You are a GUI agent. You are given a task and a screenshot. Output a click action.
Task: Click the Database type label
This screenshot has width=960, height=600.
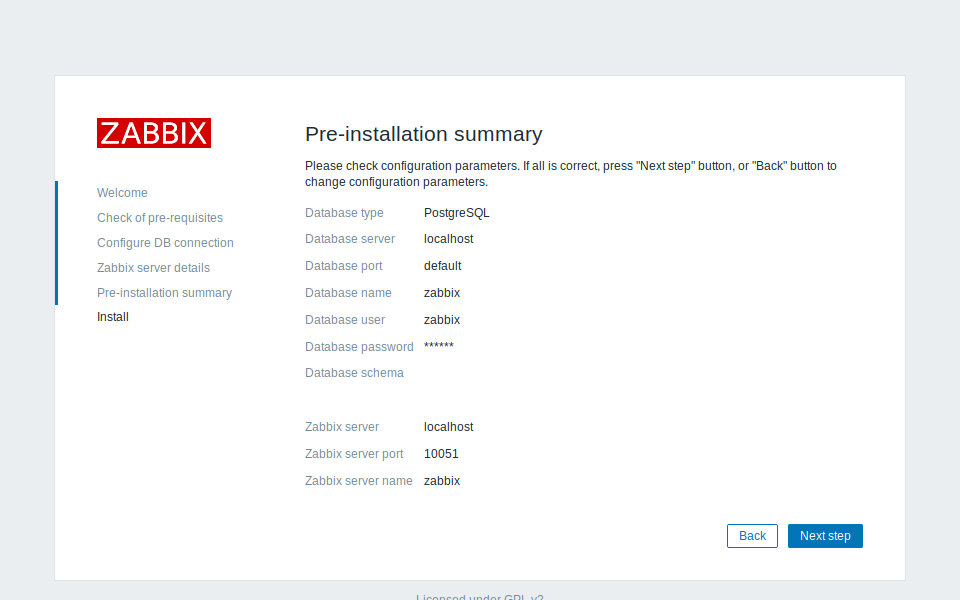(344, 213)
